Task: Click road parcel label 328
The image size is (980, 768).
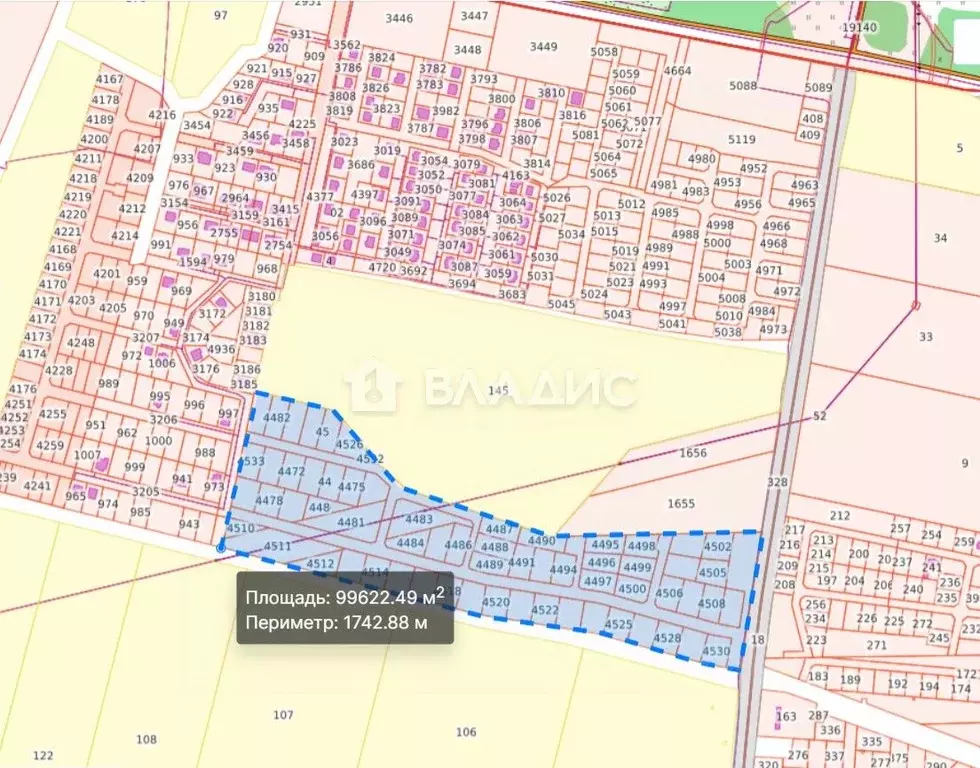Action: 777,482
